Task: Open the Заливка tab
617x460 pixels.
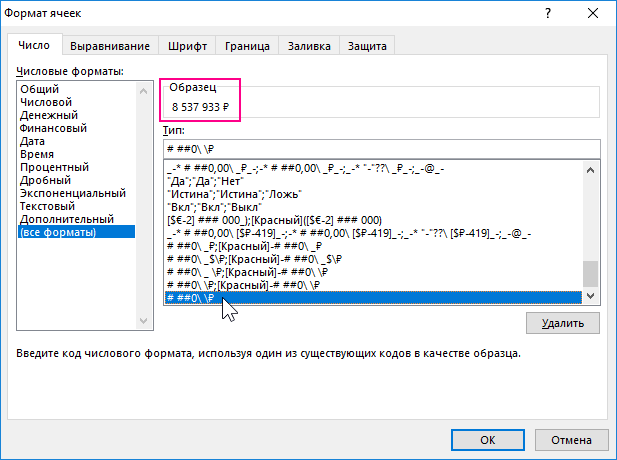Action: [x=309, y=46]
